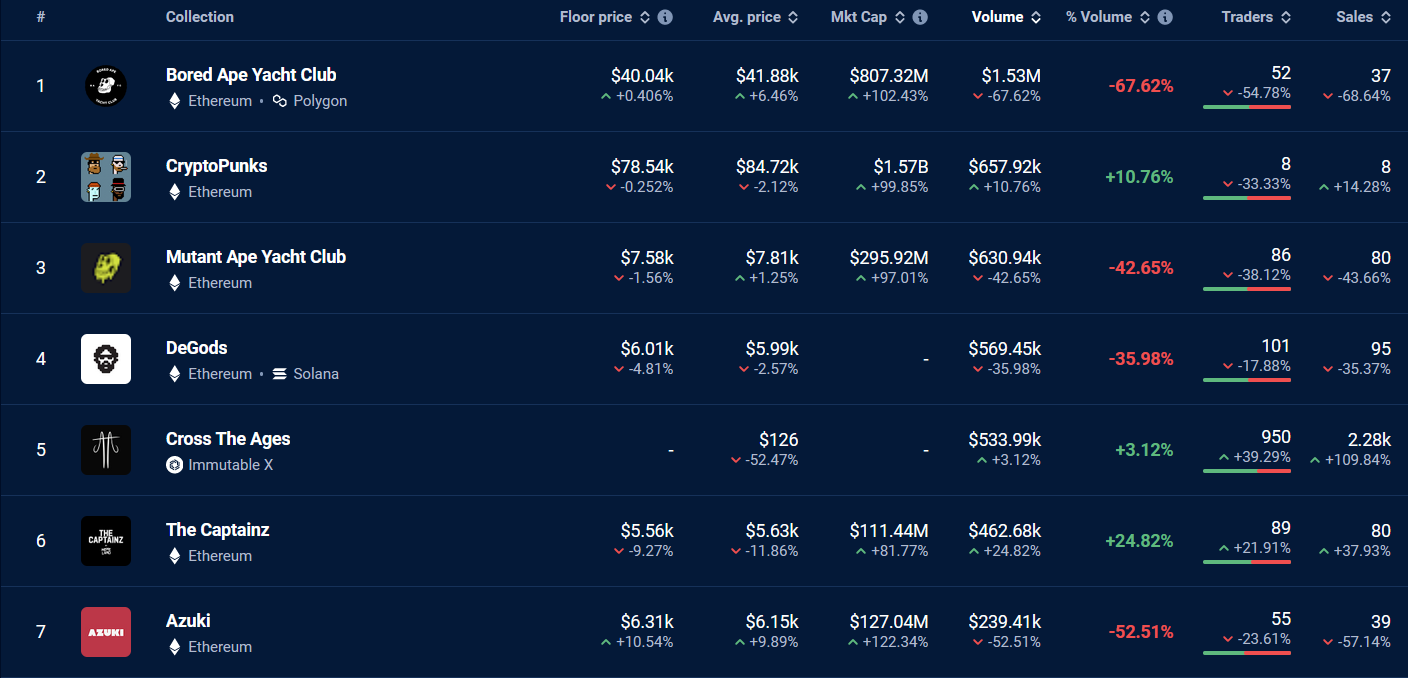The width and height of the screenshot is (1408, 678).
Task: Open the Bored Ape Yacht Club logo
Action: [106, 86]
